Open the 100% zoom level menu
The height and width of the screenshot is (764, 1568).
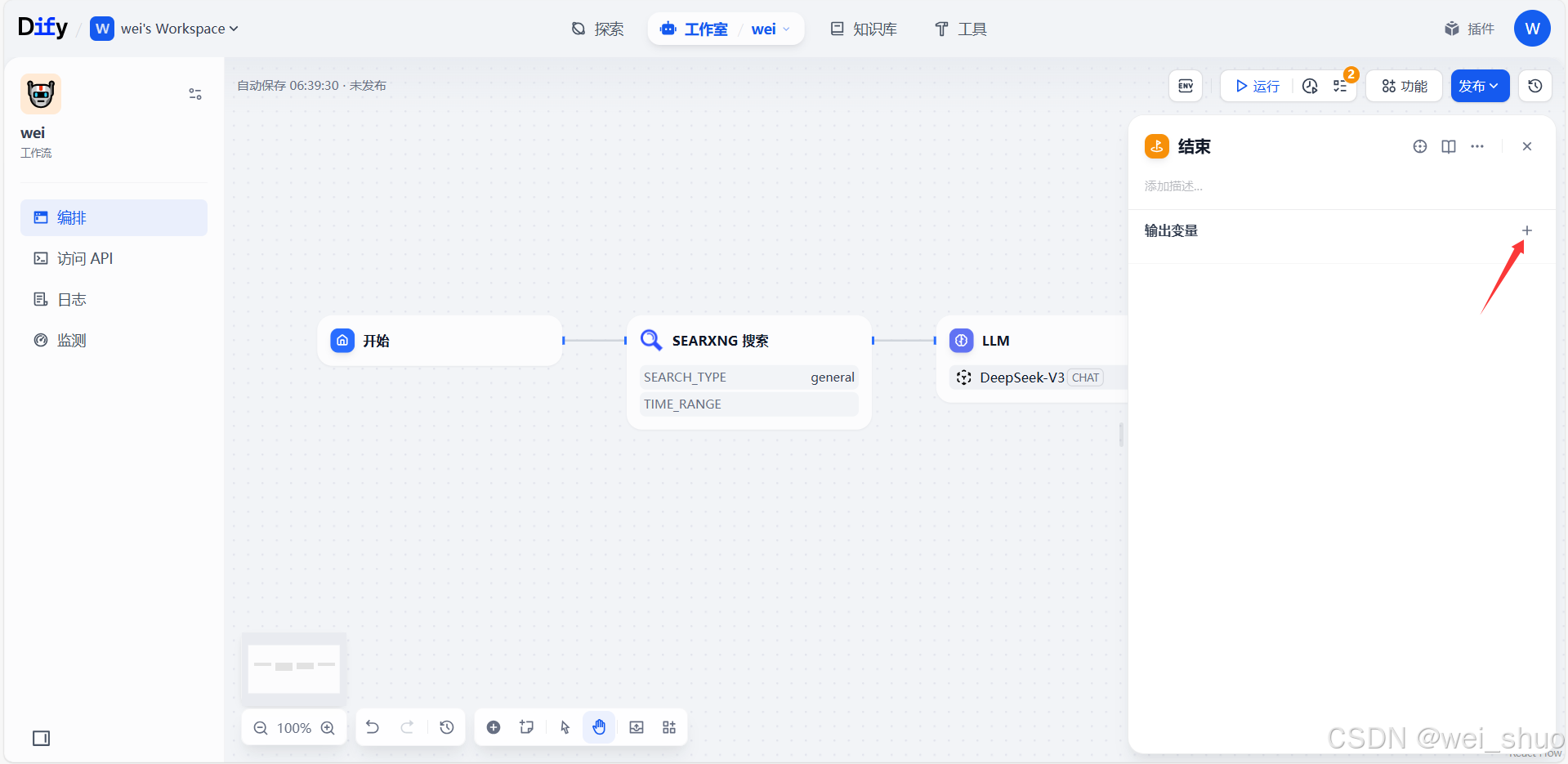click(x=294, y=728)
